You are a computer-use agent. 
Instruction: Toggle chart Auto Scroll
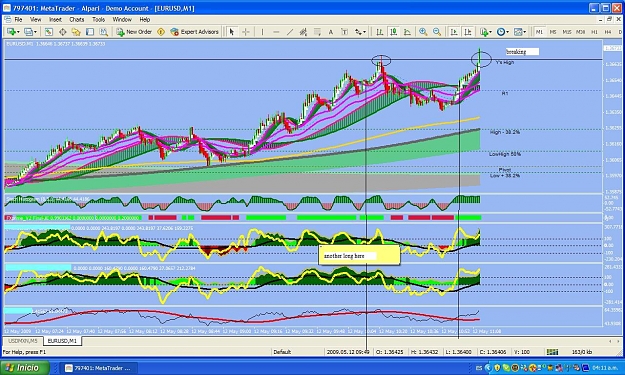tap(454, 32)
